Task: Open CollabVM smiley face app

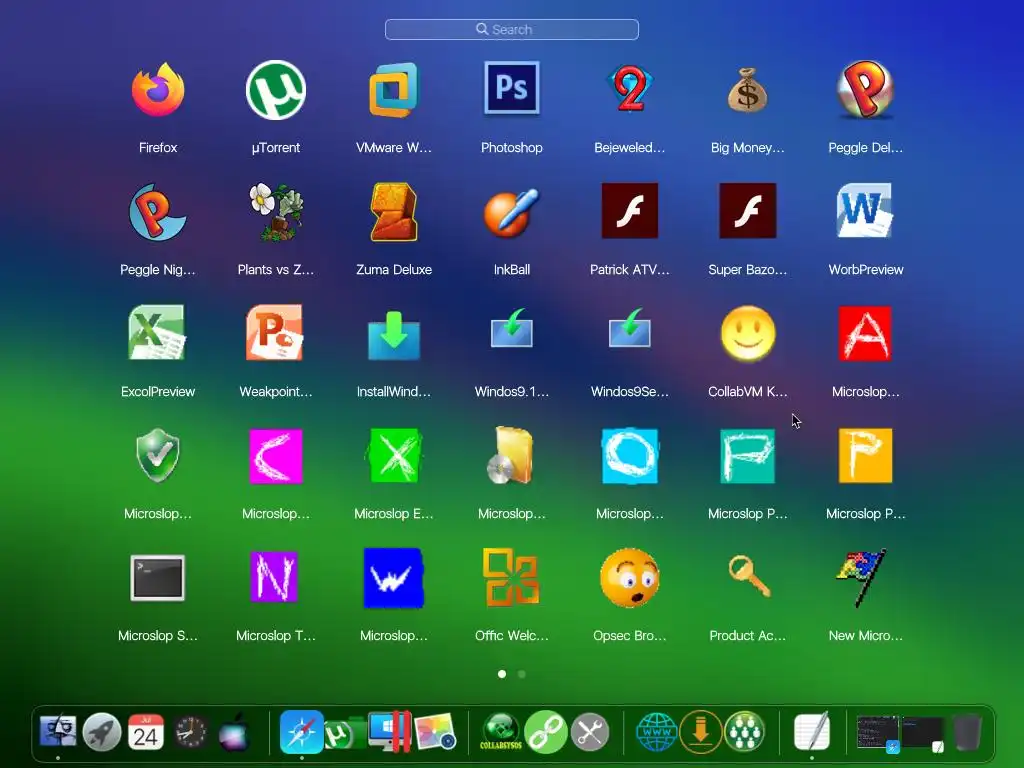Action: click(748, 334)
